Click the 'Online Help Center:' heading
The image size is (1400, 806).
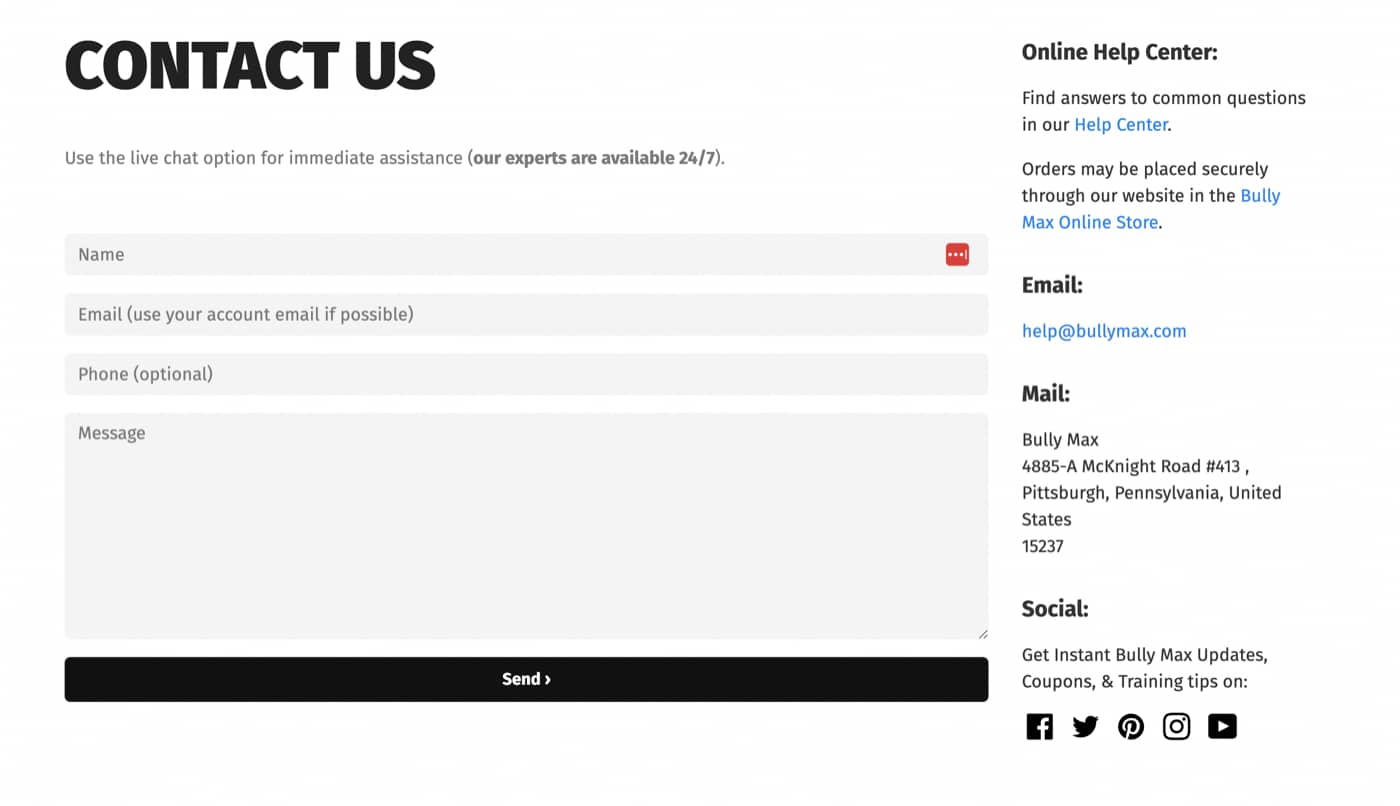[x=1119, y=52]
